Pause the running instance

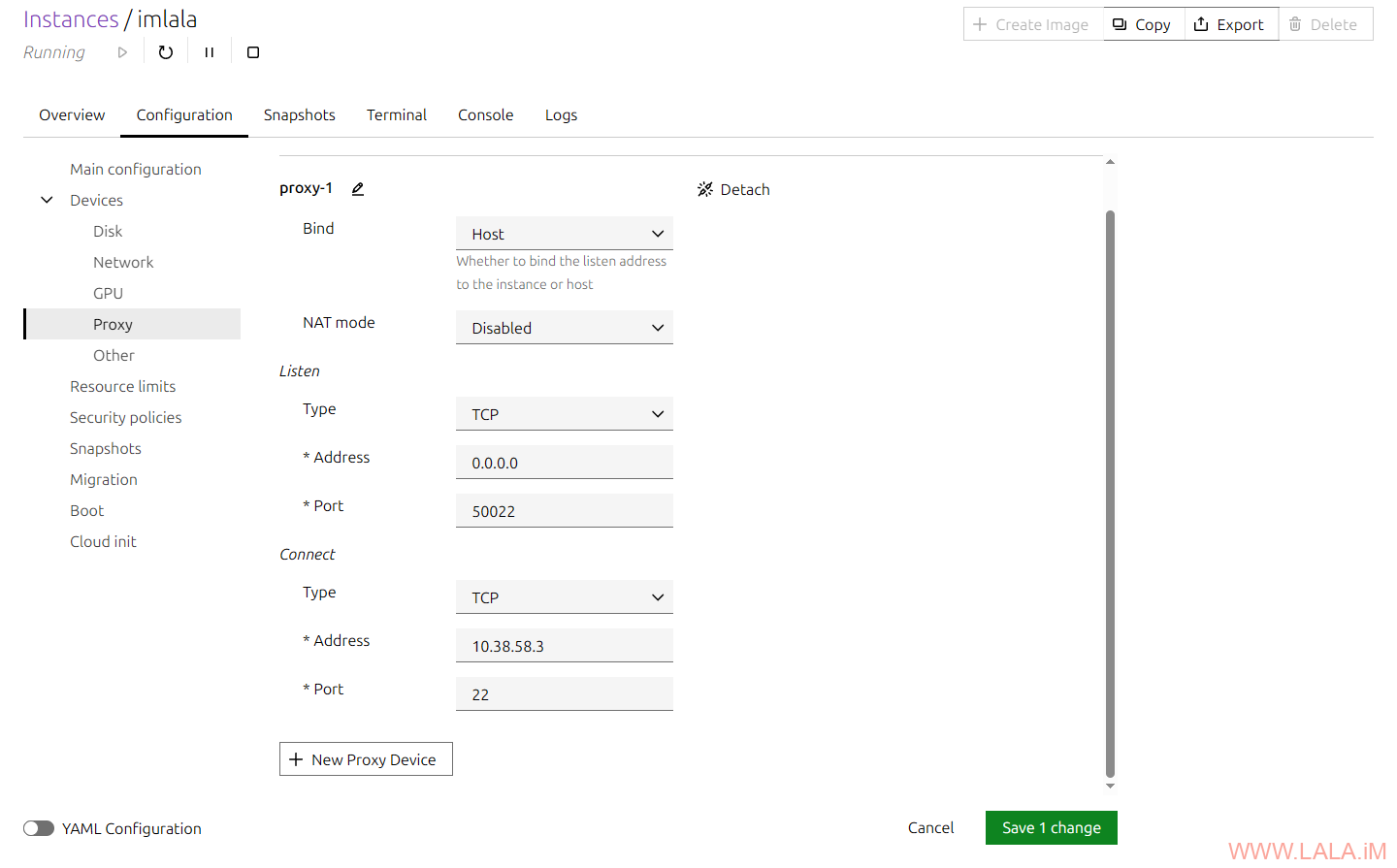click(209, 52)
